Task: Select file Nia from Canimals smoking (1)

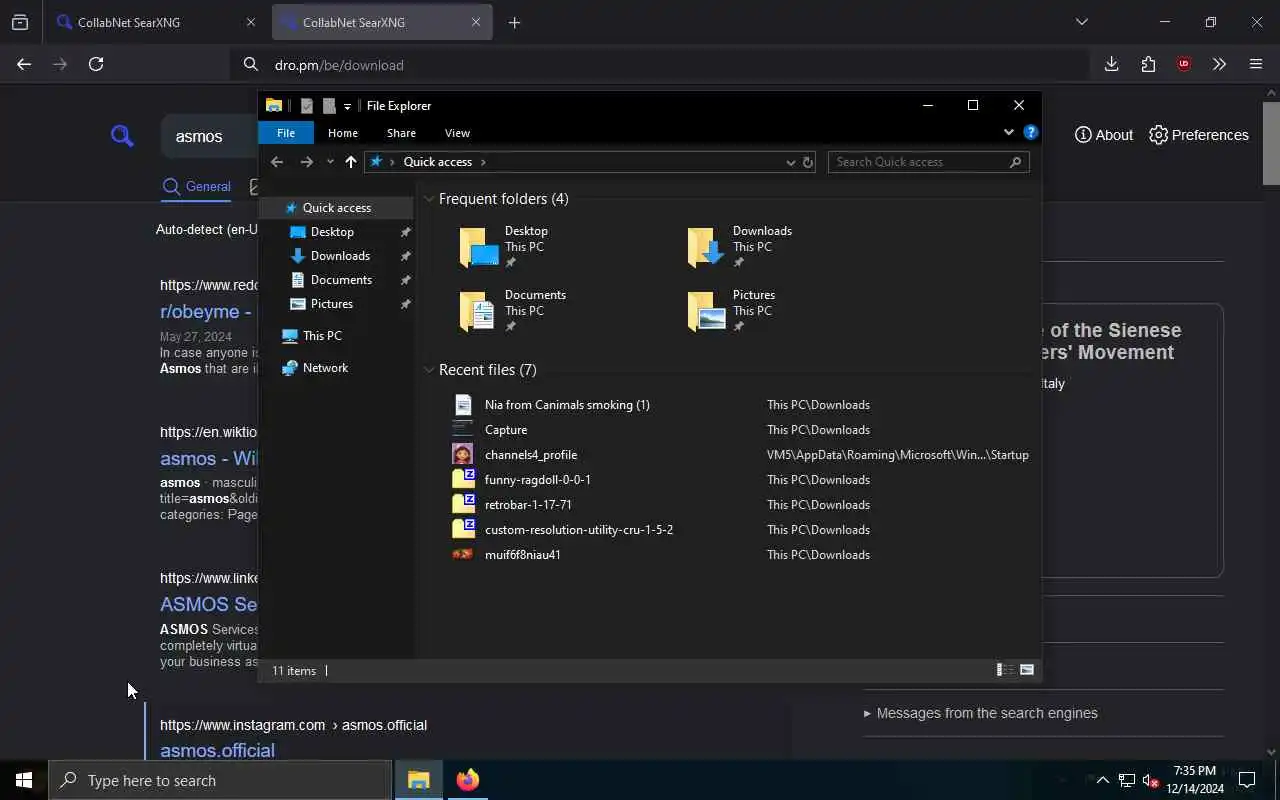Action: [x=567, y=405]
